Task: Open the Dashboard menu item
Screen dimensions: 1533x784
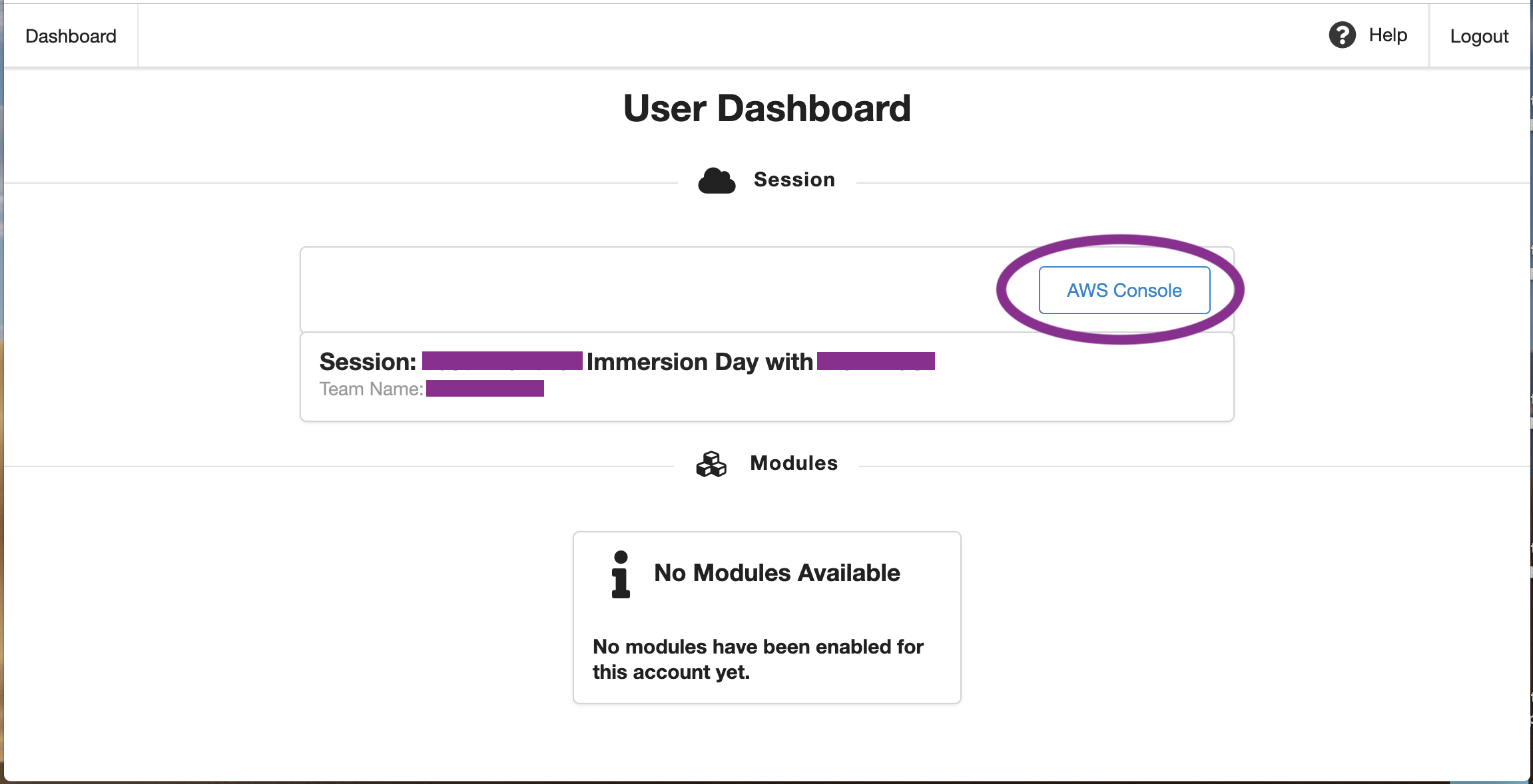Action: [71, 36]
